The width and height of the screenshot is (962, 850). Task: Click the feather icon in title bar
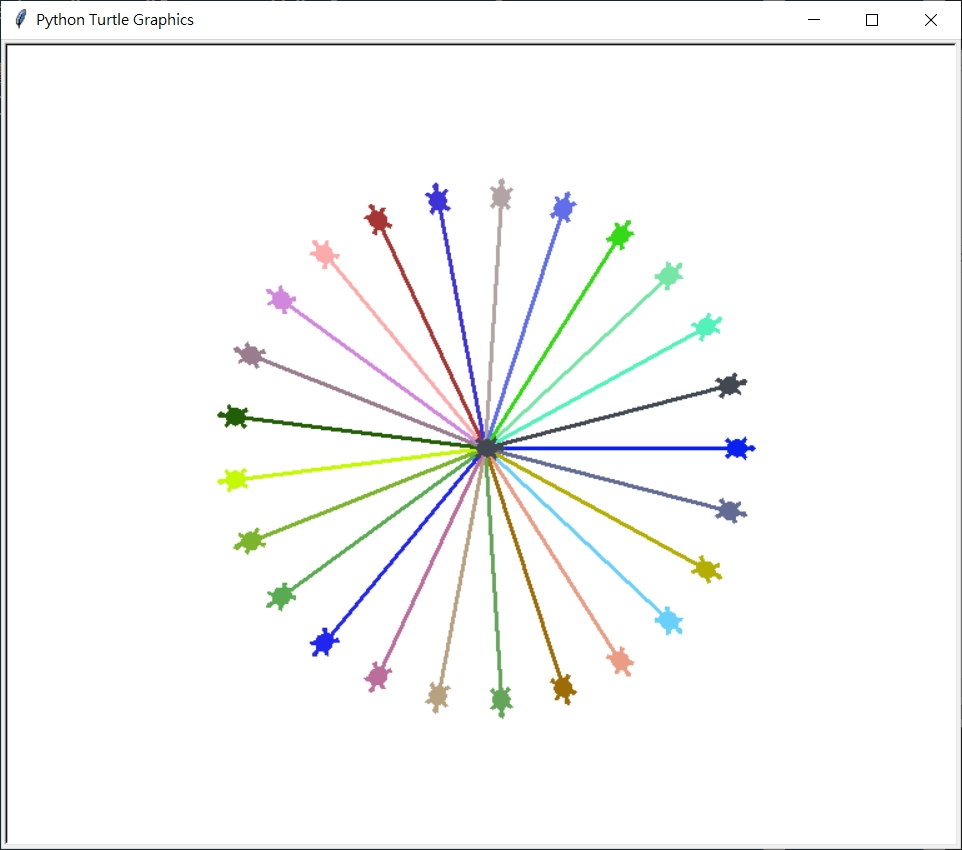tap(20, 20)
